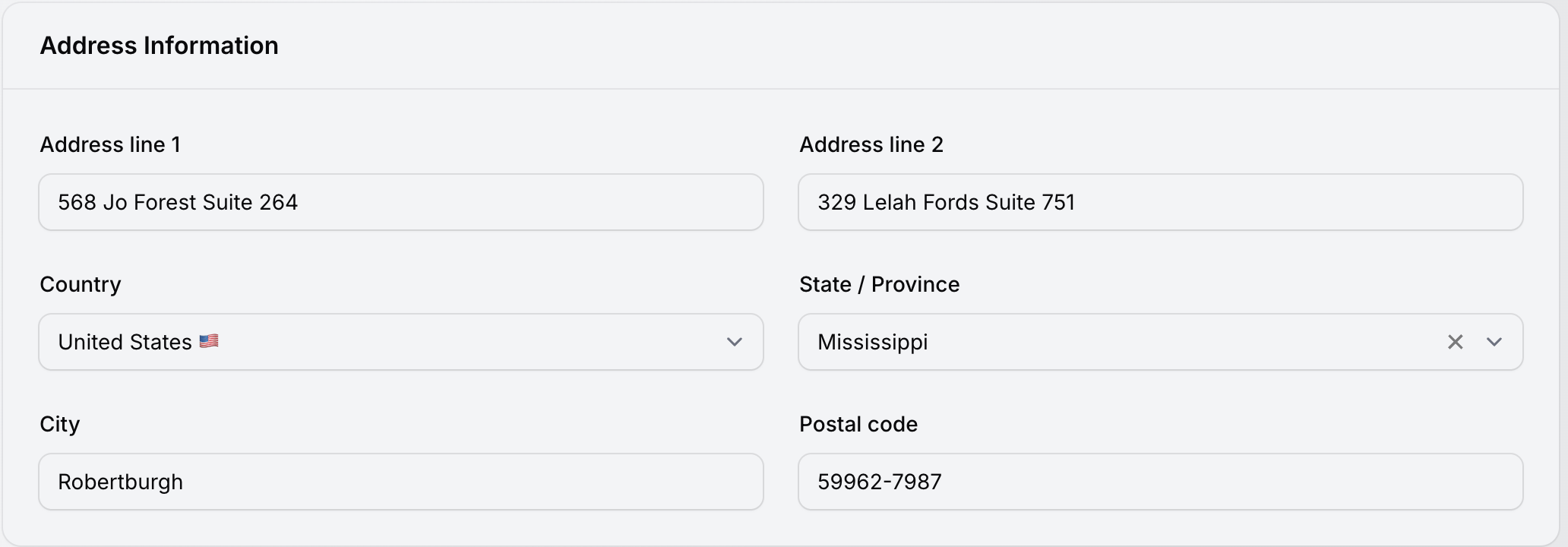This screenshot has height=547, width=1568.
Task: Click the "329 Lelah Fords Suite 751" text
Action: click(x=946, y=202)
